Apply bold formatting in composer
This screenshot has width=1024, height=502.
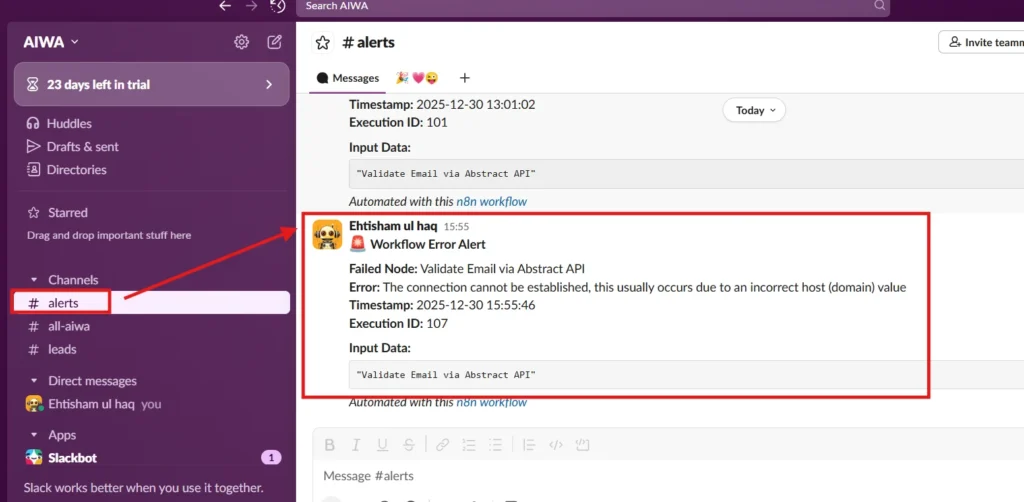point(330,445)
